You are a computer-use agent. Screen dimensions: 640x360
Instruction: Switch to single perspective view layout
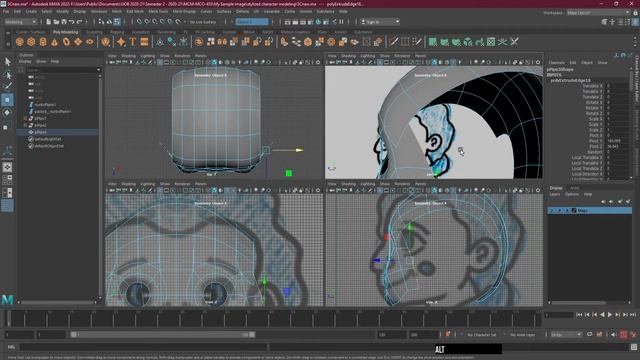(x=7, y=167)
